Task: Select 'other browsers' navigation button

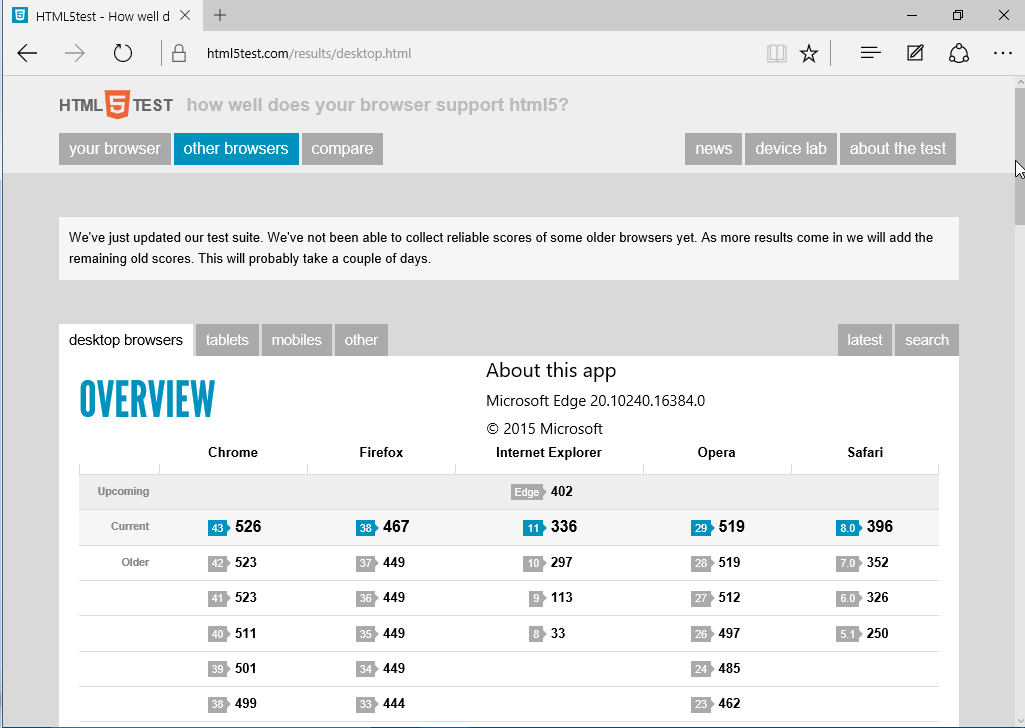Action: (236, 149)
